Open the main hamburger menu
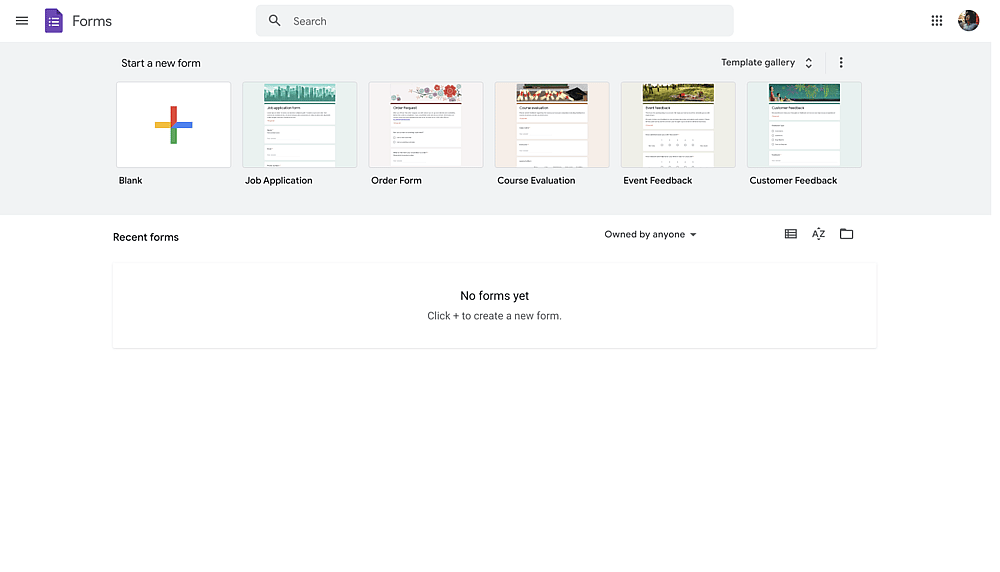1000x572 pixels. pos(22,21)
